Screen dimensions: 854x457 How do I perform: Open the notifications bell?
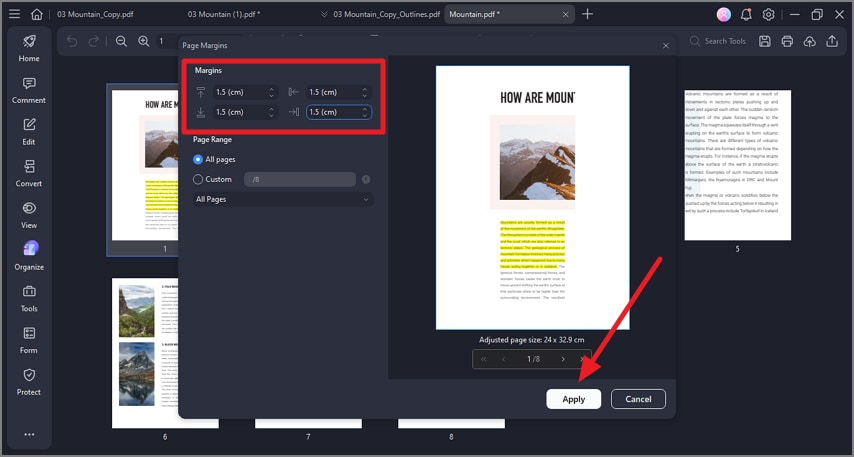[746, 15]
